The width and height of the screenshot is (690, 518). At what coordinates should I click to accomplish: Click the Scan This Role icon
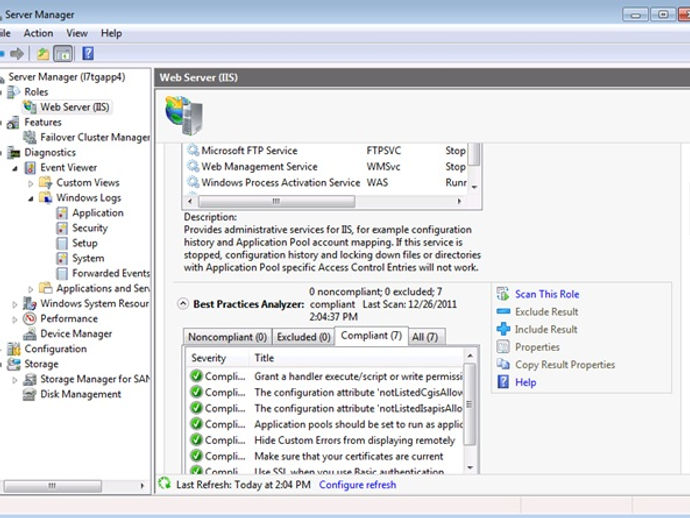(x=503, y=294)
